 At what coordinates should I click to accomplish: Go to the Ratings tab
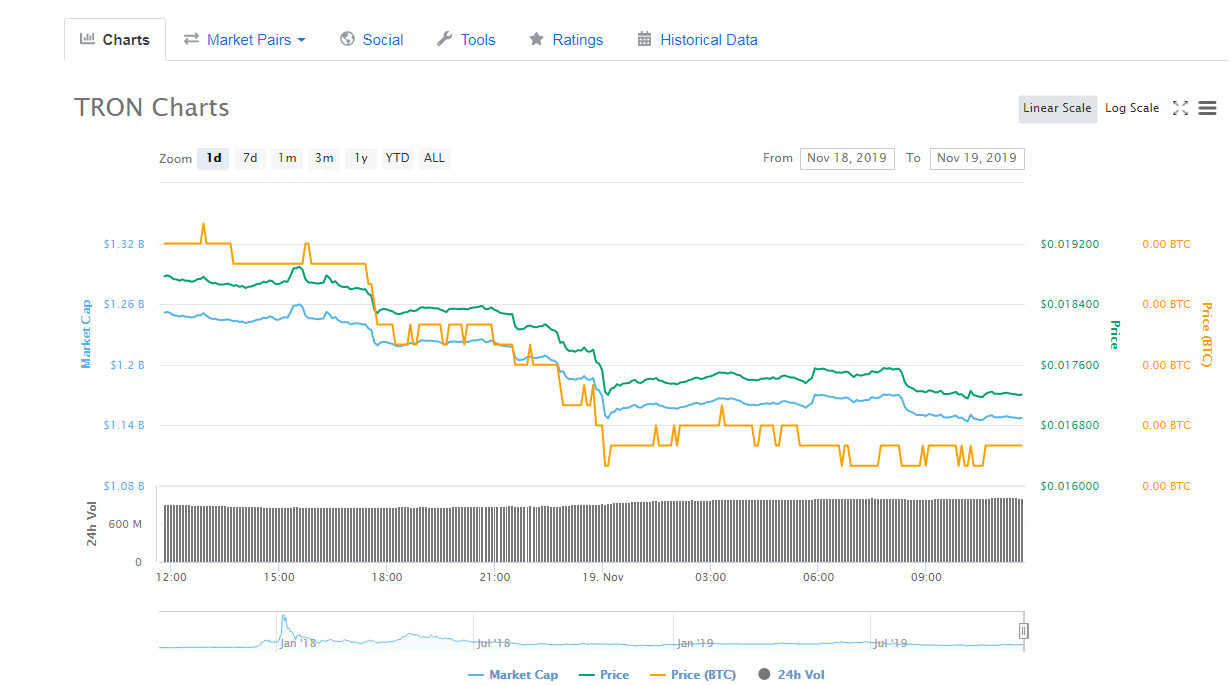(566, 40)
